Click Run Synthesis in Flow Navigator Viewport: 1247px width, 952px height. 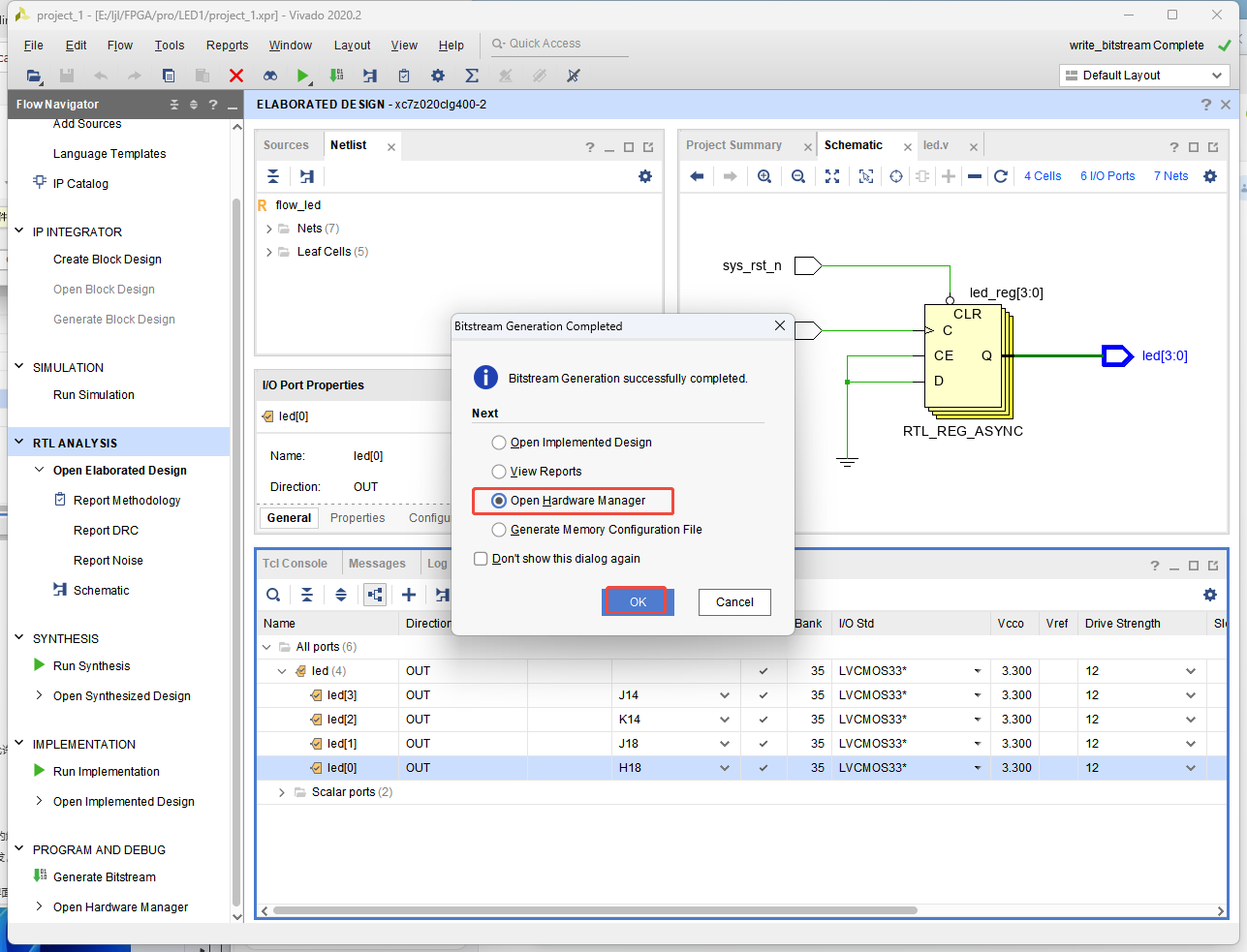pos(92,666)
